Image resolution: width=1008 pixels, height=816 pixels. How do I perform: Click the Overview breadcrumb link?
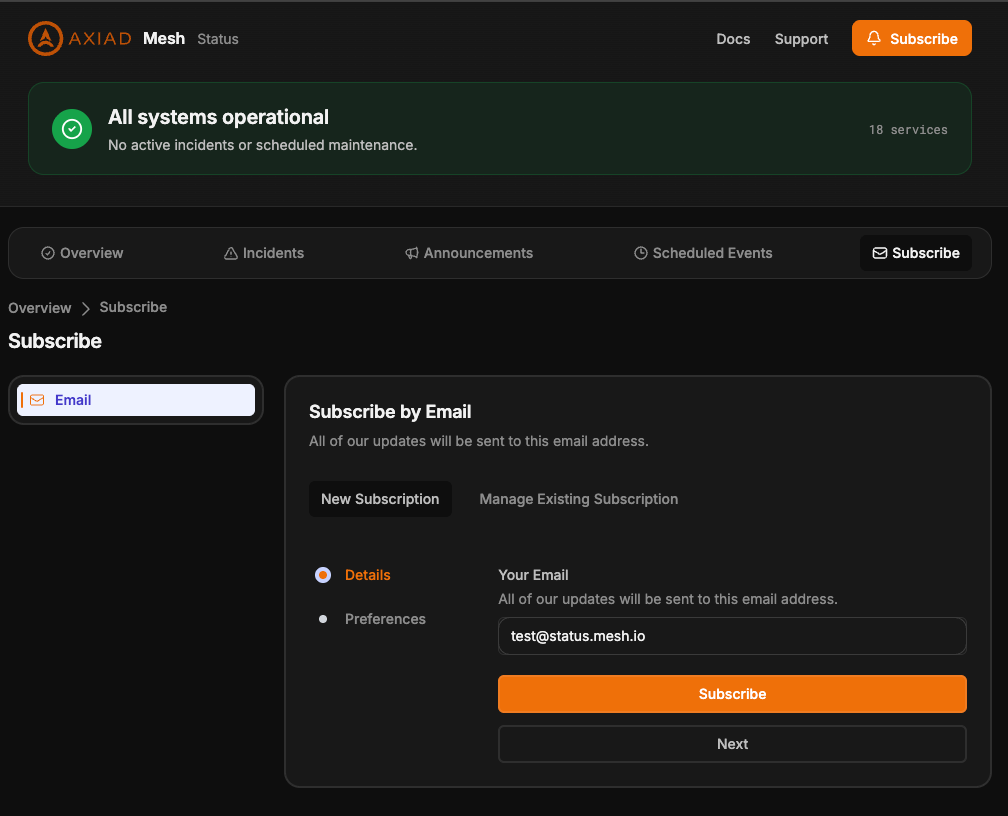pos(40,308)
